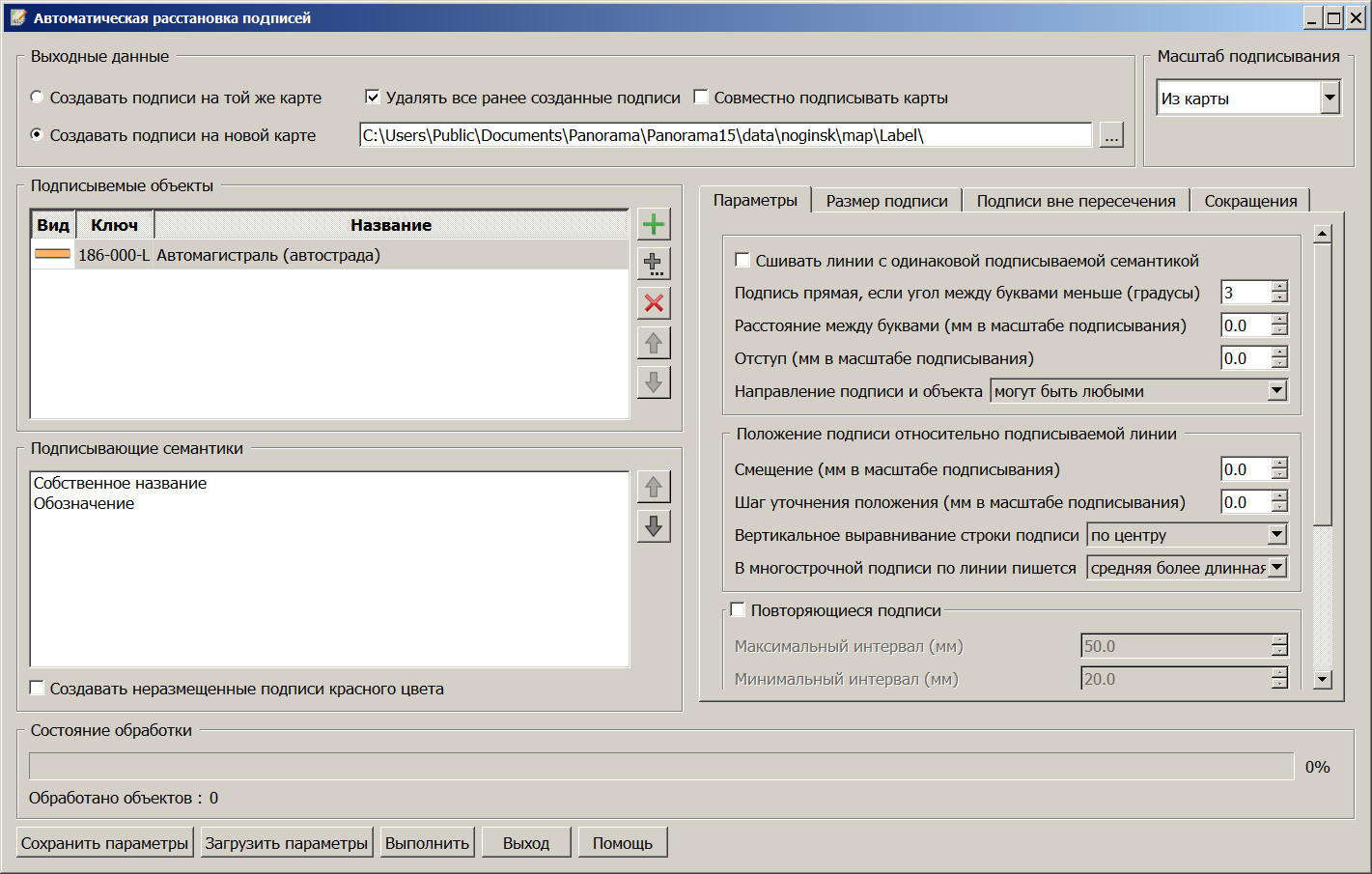Click parameters panel scrollbar up arrow
The image size is (1372, 874).
(x=1323, y=234)
